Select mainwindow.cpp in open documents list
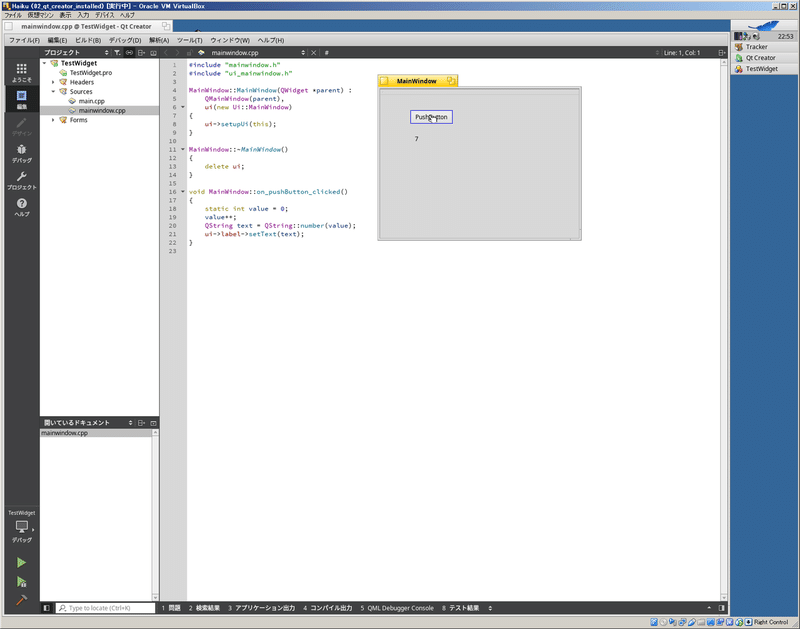The image size is (800, 629). click(96, 433)
